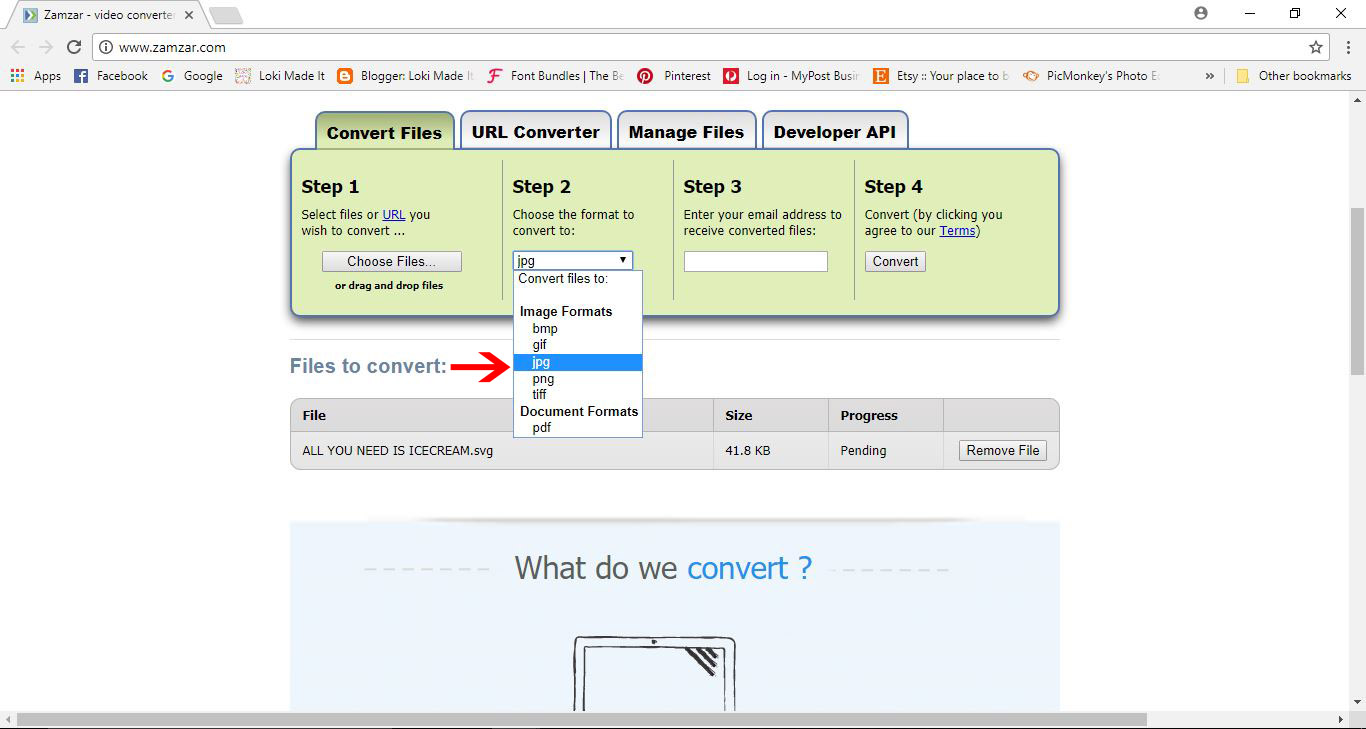This screenshot has height=729, width=1366.
Task: Select pdf under Document Formats
Action: point(578,427)
